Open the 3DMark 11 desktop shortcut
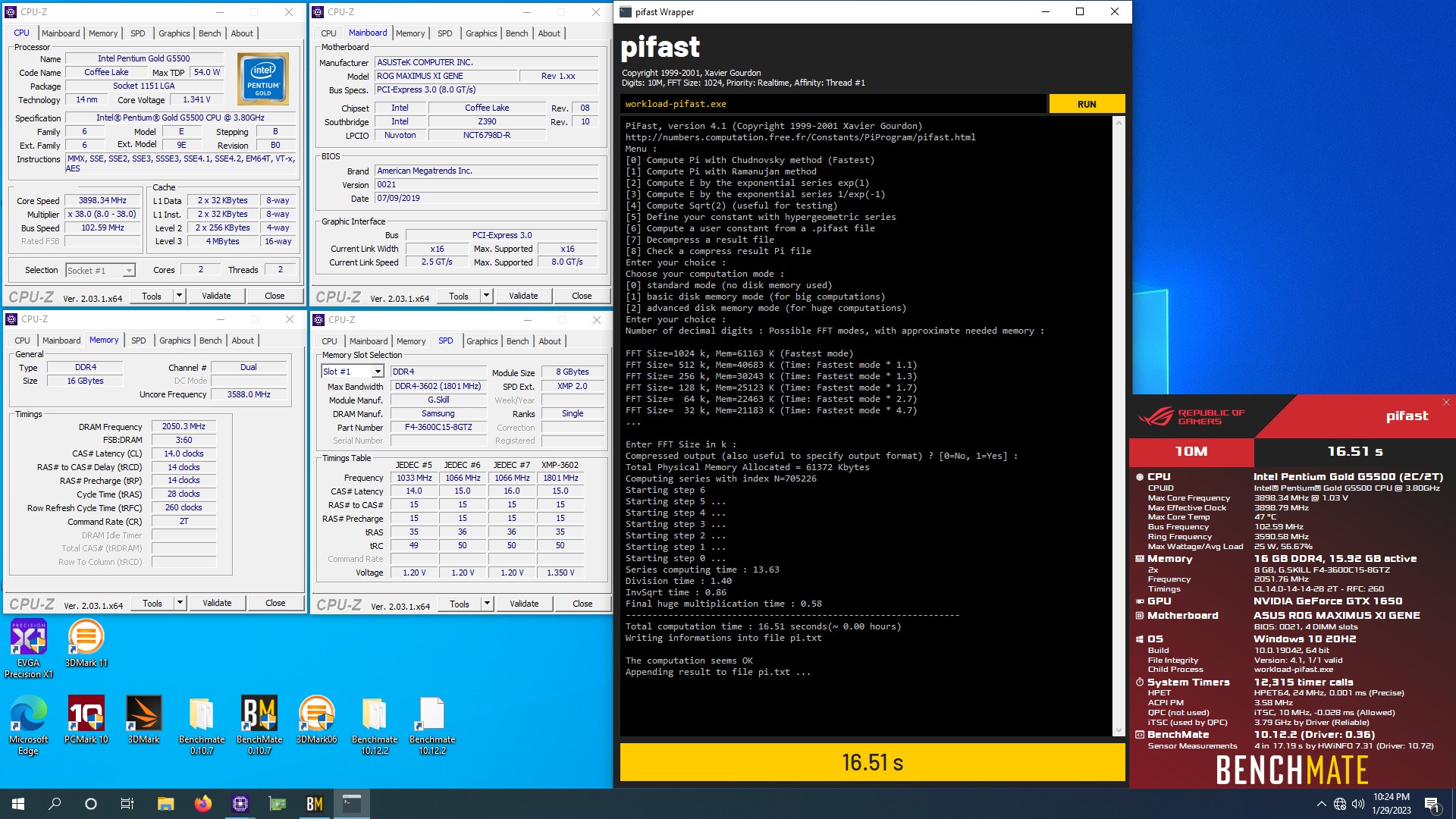Viewport: 1456px width, 819px height. point(86,642)
